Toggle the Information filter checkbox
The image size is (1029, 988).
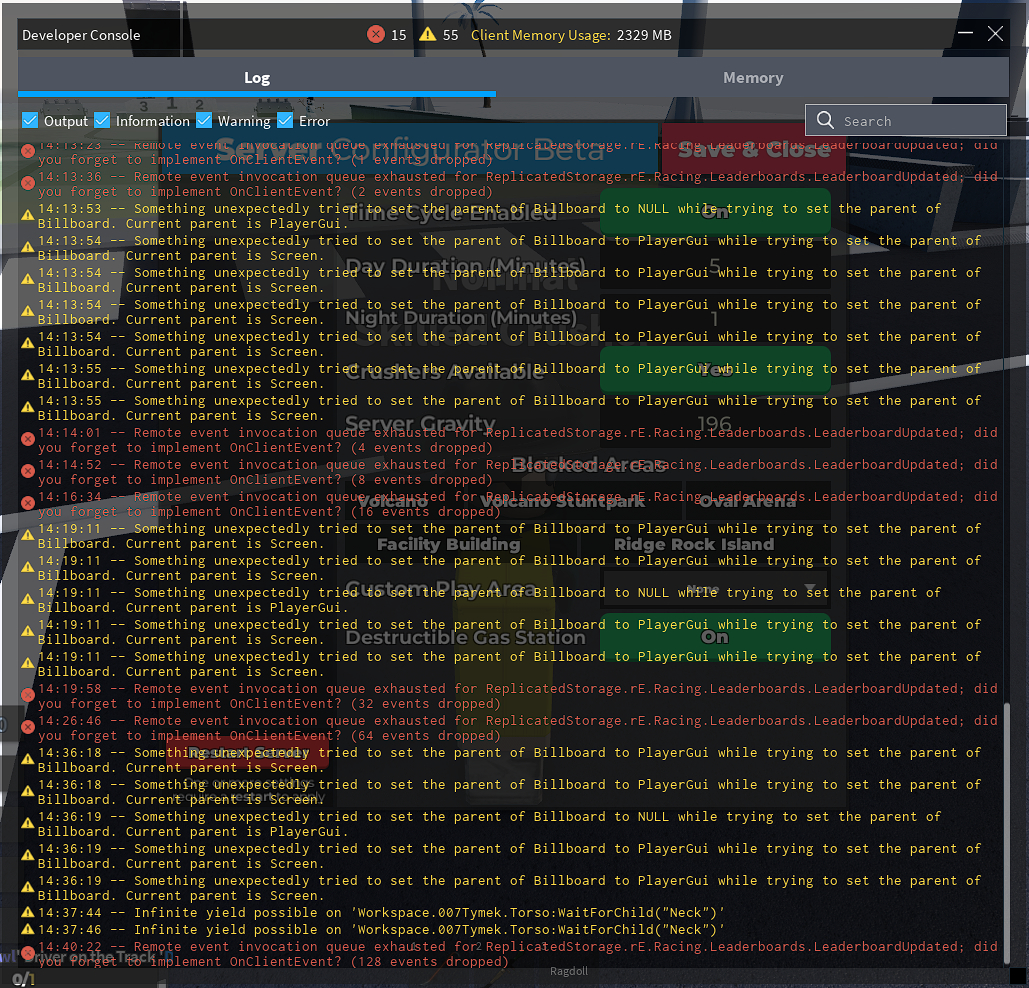(x=102, y=121)
